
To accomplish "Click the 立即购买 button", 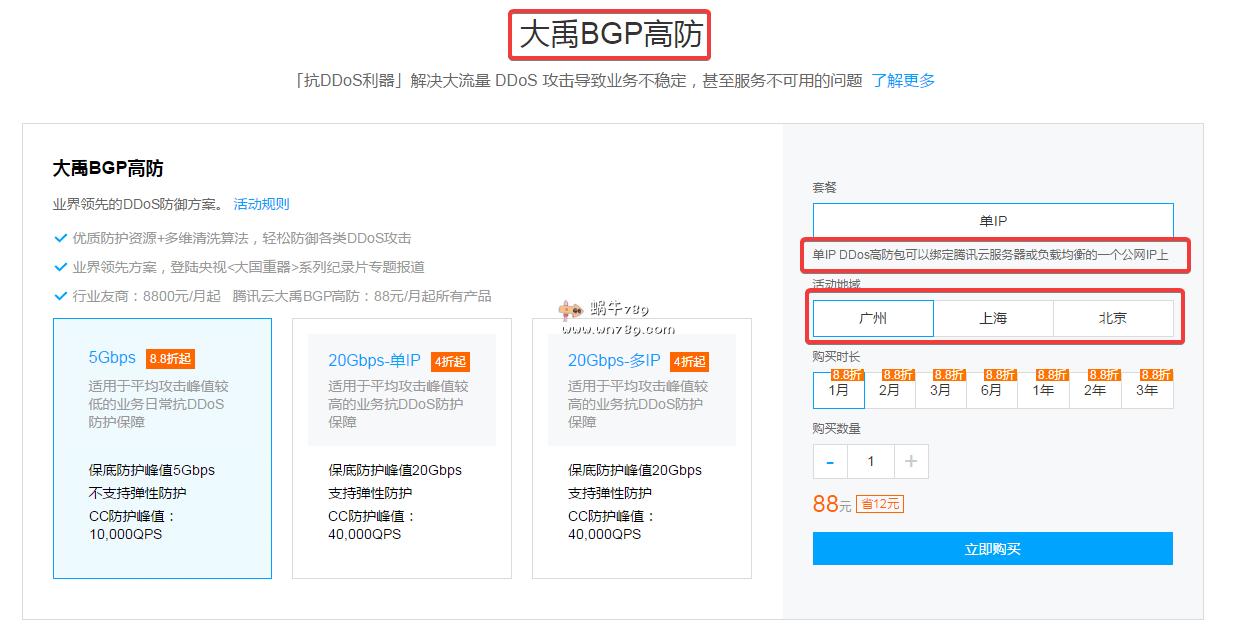I will pyautogui.click(x=992, y=549).
